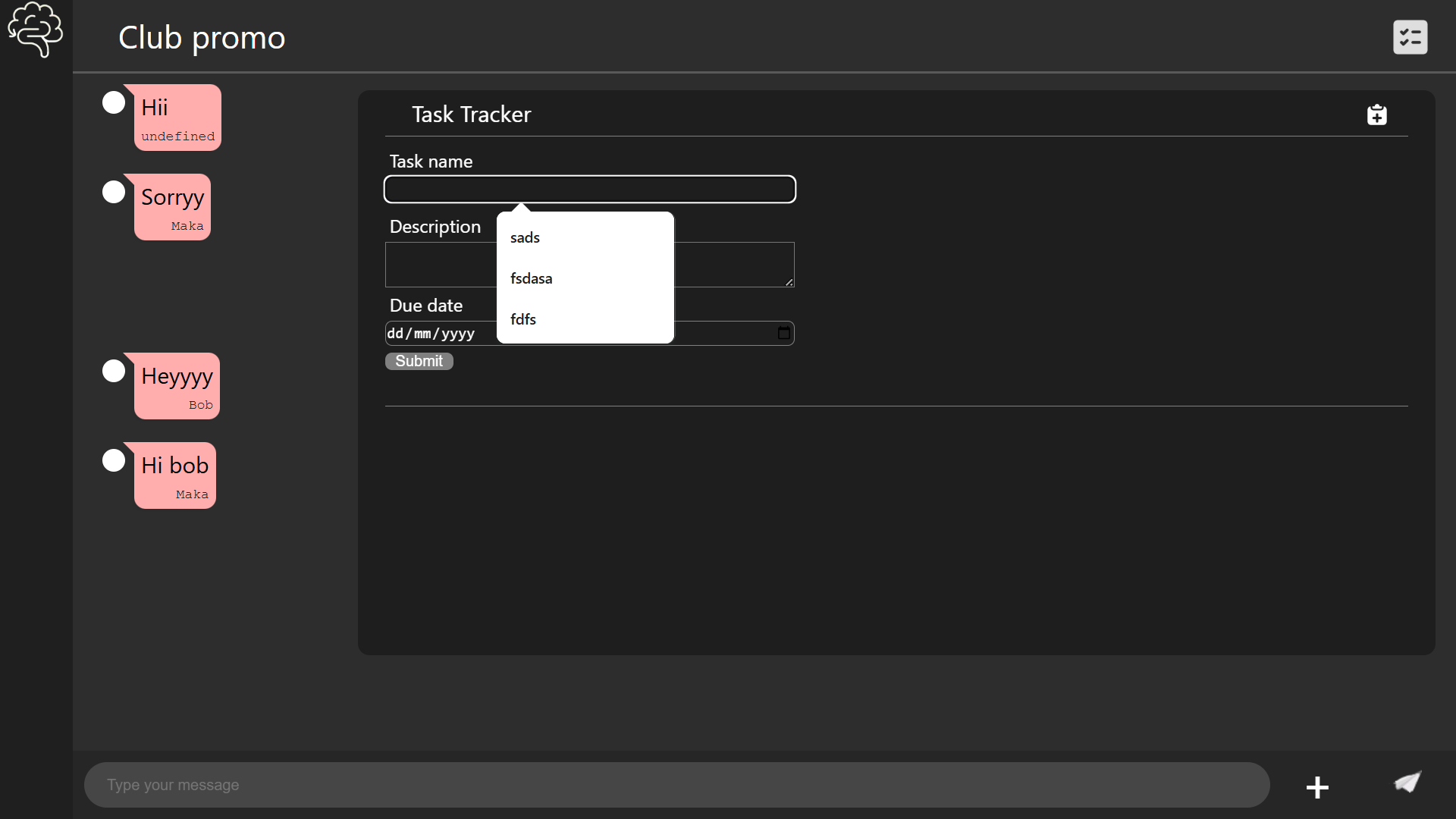The width and height of the screenshot is (1456, 819).
Task: Click the dd/mm/yyyy due date field
Action: [x=431, y=334]
